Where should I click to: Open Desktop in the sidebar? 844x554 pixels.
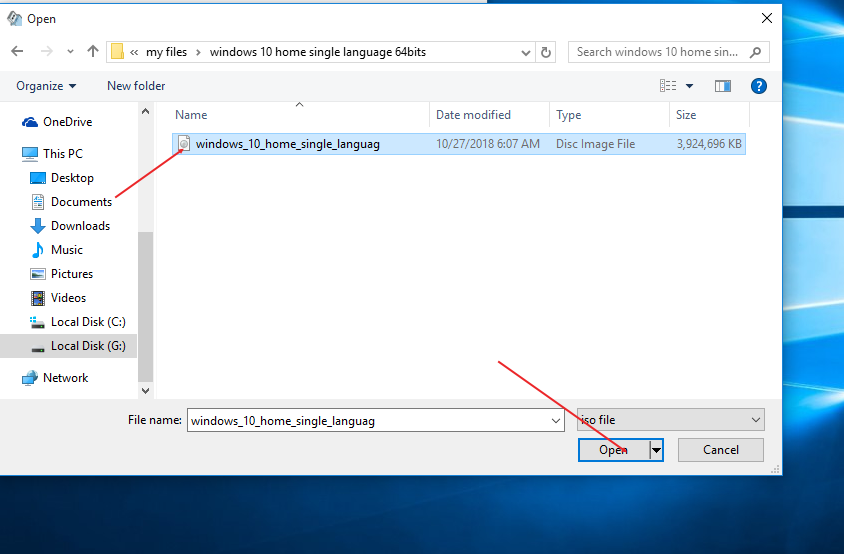[x=72, y=178]
